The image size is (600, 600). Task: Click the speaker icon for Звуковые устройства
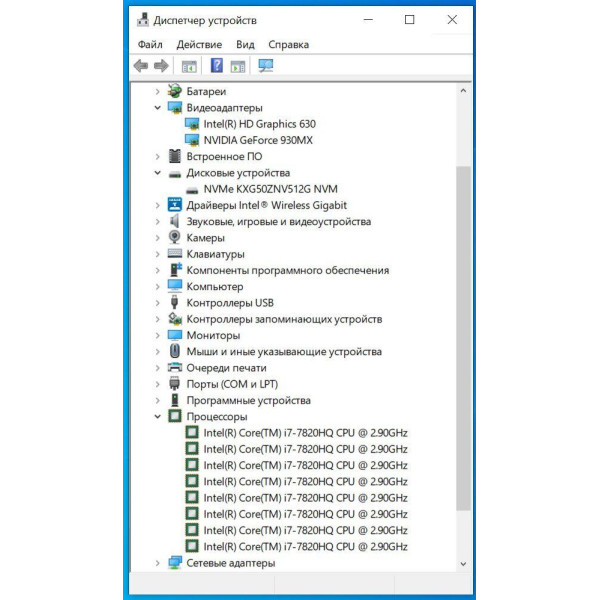(x=174, y=221)
